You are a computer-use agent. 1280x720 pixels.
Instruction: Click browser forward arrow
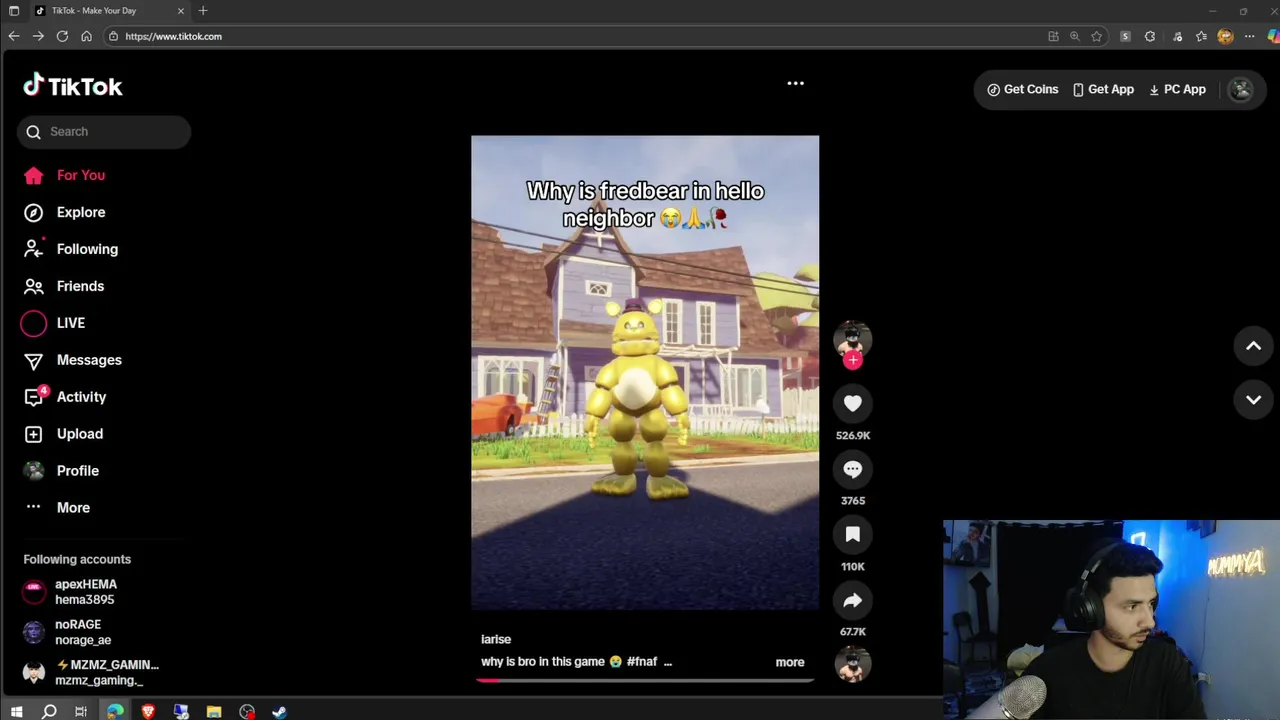coord(38,36)
